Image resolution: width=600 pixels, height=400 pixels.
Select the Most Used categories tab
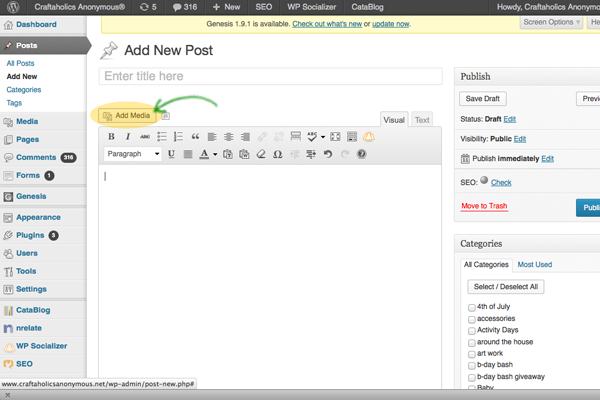pyautogui.click(x=535, y=264)
